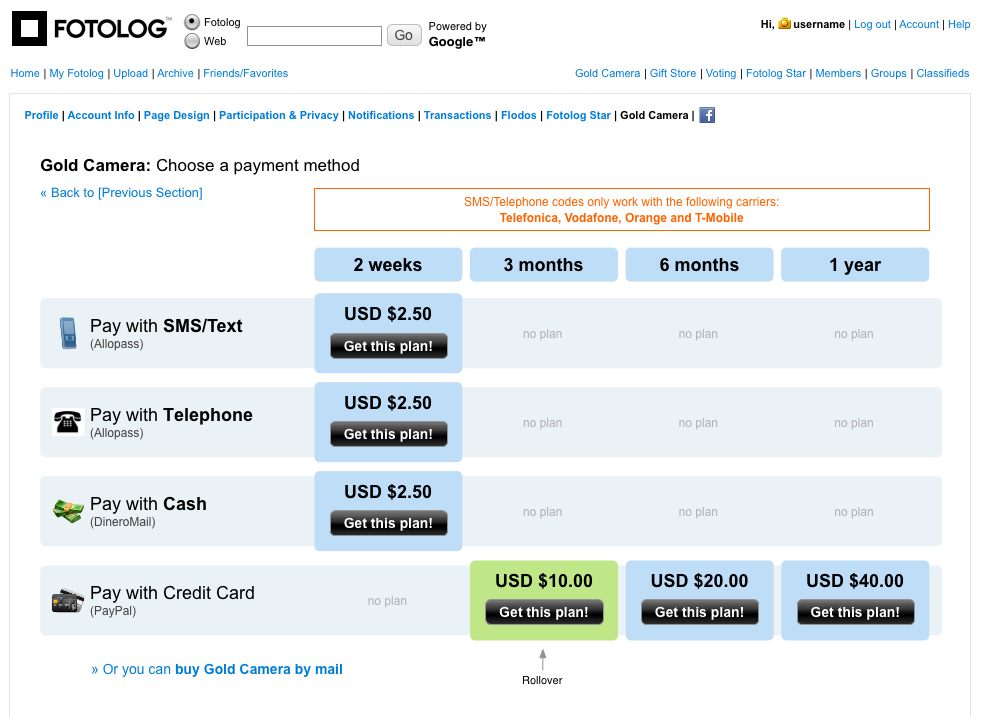Select the Gold Camera settings tab
Screen dimensions: 989x717
654,115
